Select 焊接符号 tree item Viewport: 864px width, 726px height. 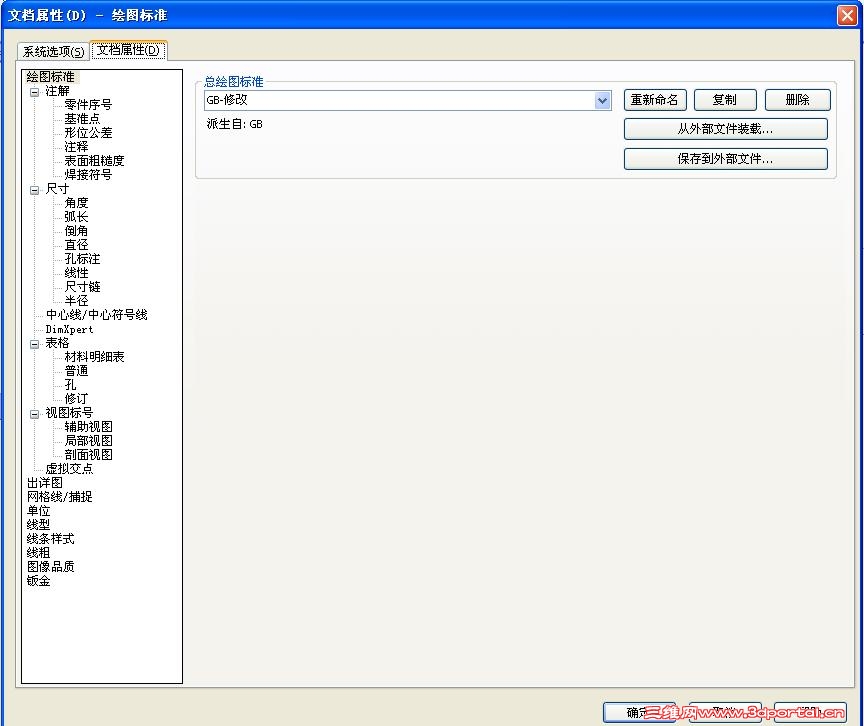pyautogui.click(x=88, y=175)
